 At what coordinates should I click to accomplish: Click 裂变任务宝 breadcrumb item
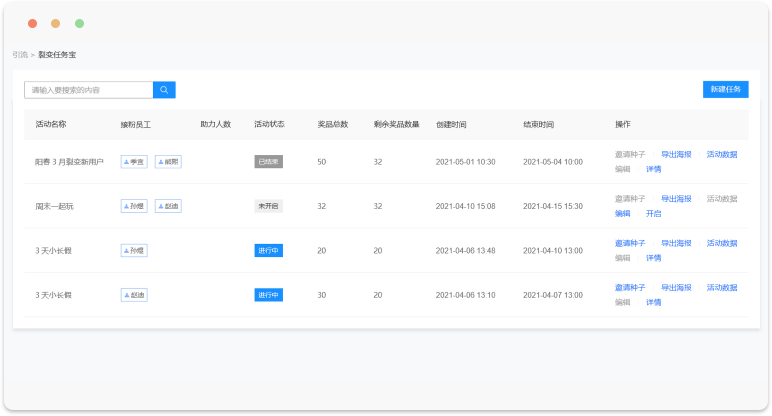(x=57, y=54)
